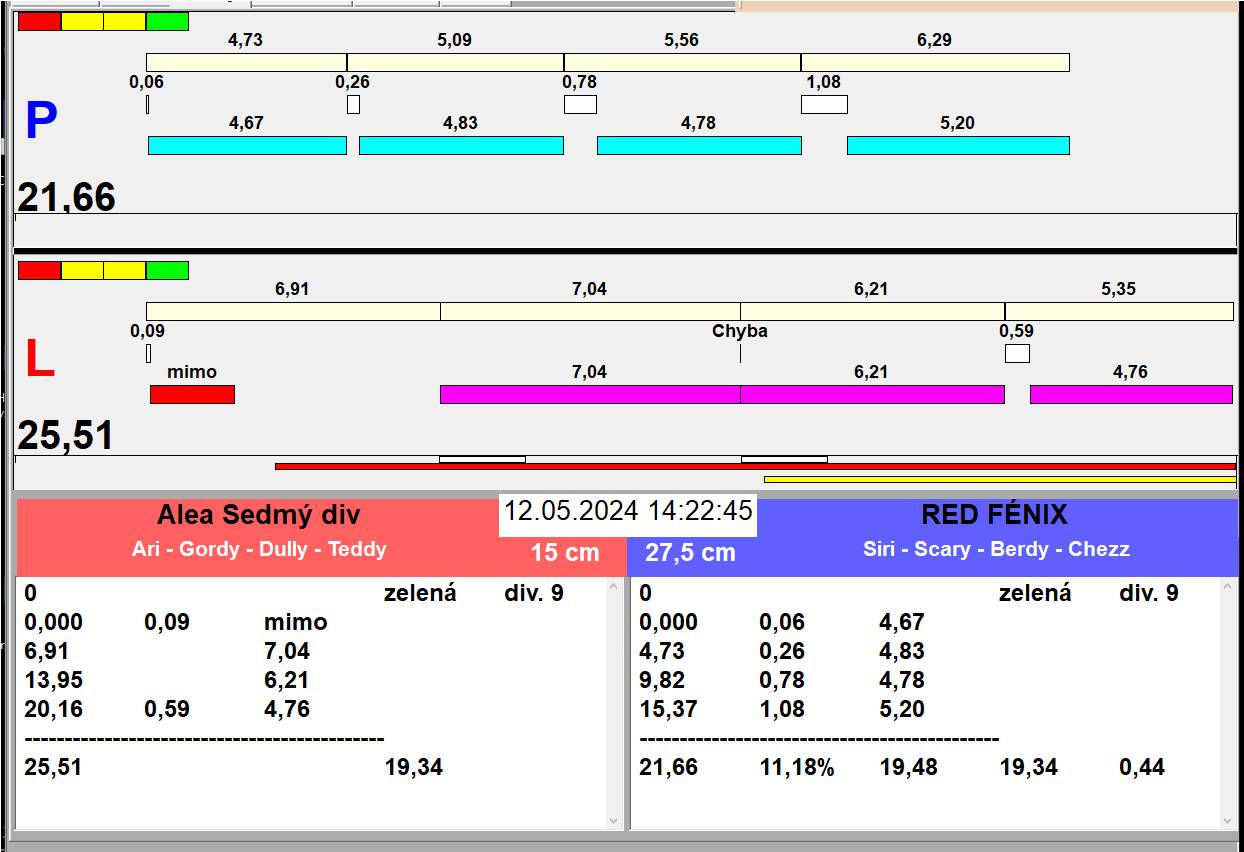The height and width of the screenshot is (852, 1244).
Task: Click the green start light in lane P
Action: click(x=167, y=21)
